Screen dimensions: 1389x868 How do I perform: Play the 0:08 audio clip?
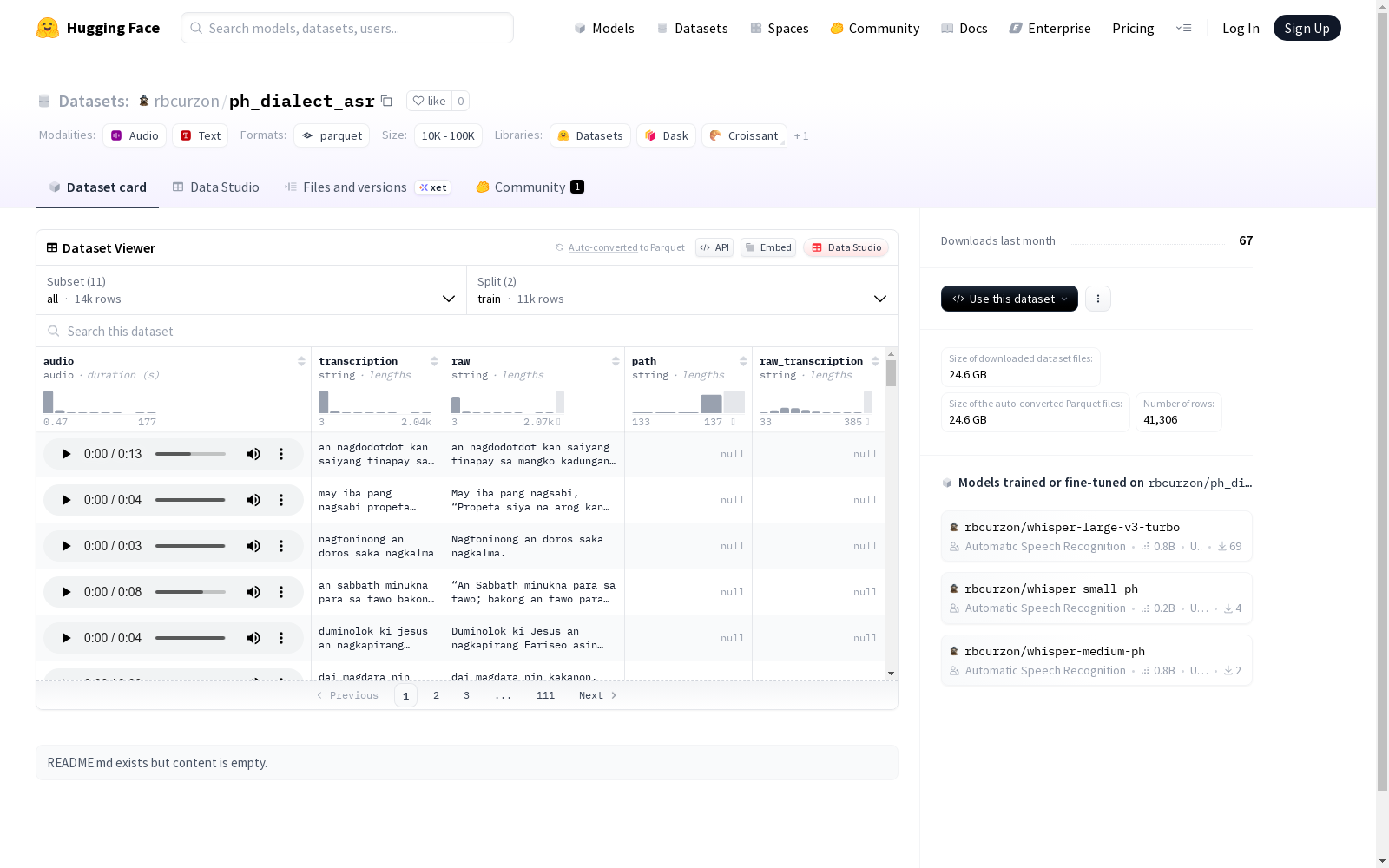[66, 592]
